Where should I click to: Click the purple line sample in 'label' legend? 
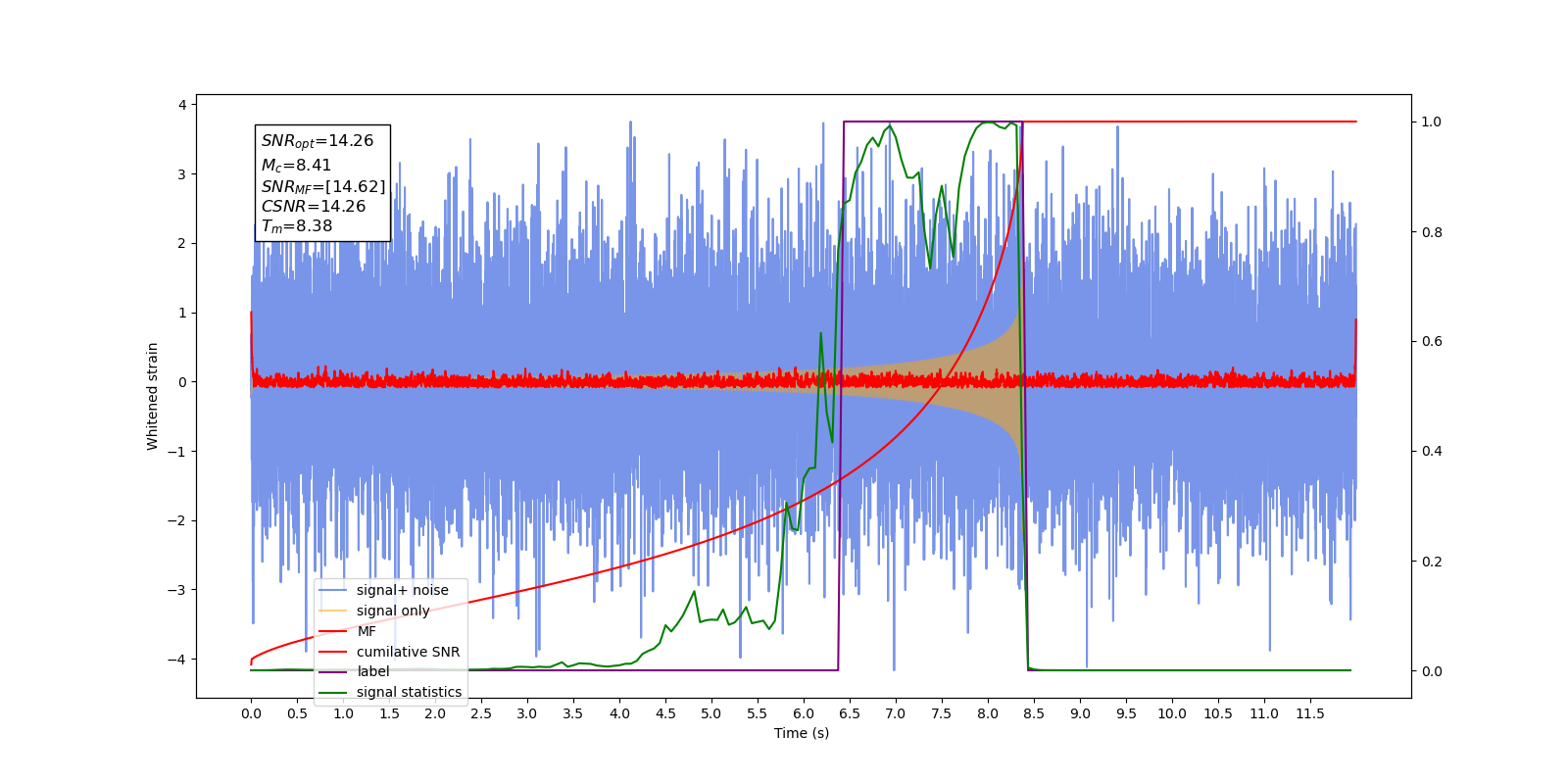click(x=333, y=671)
